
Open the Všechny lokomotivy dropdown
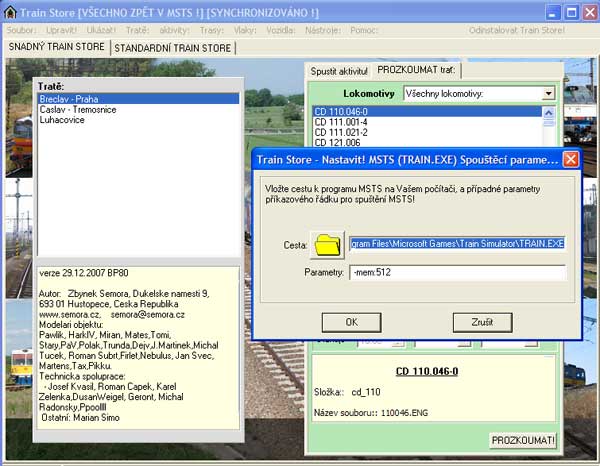click(548, 93)
